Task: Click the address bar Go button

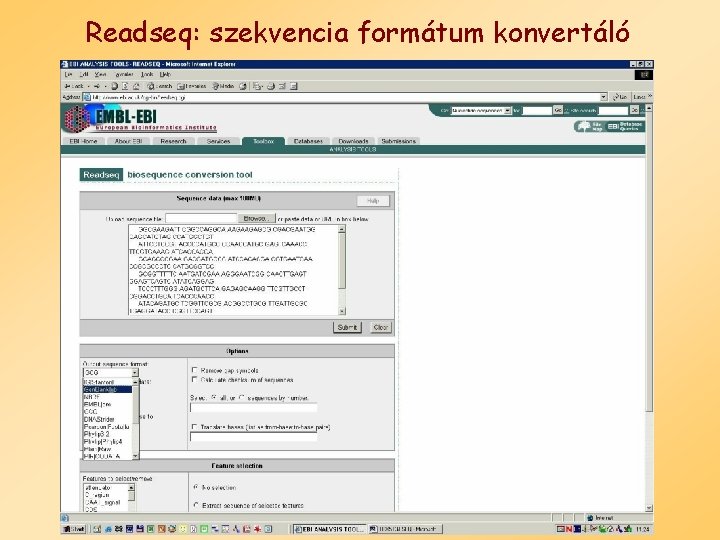Action: point(620,97)
